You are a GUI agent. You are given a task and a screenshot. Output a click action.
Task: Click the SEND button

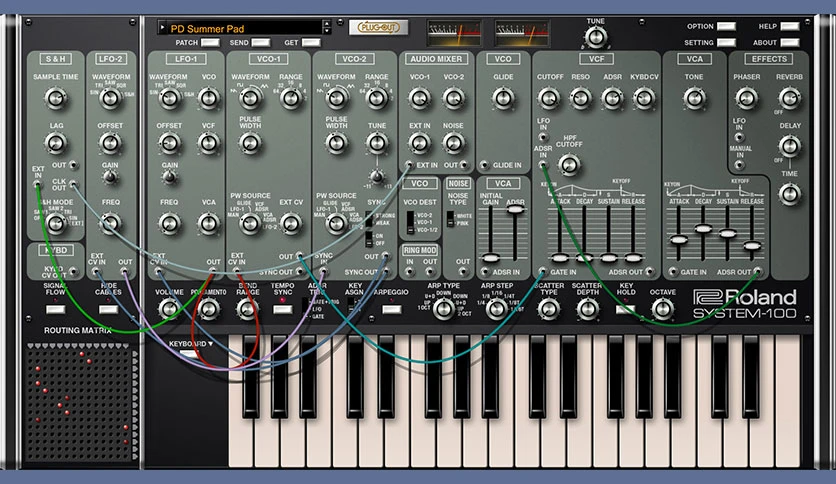point(261,43)
